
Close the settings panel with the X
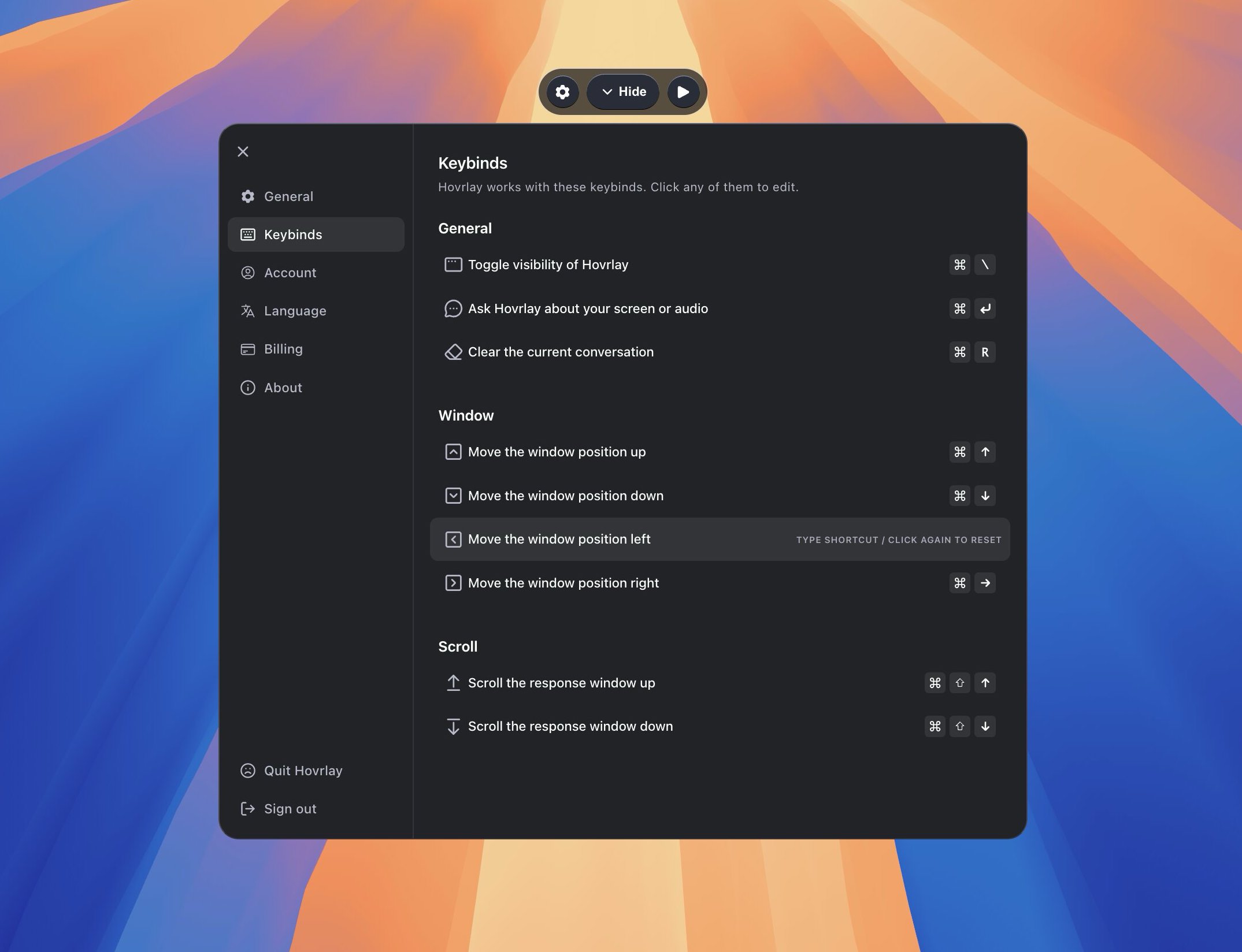coord(243,151)
